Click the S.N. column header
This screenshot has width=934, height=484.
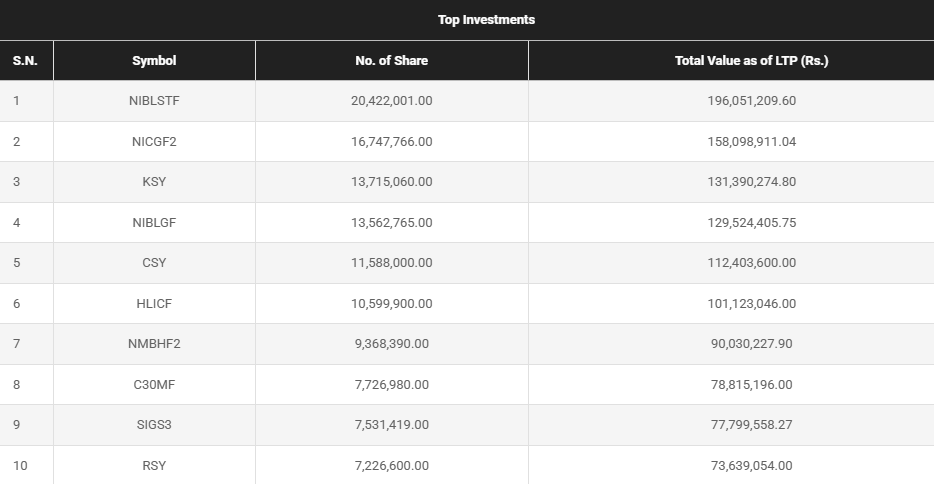25,61
